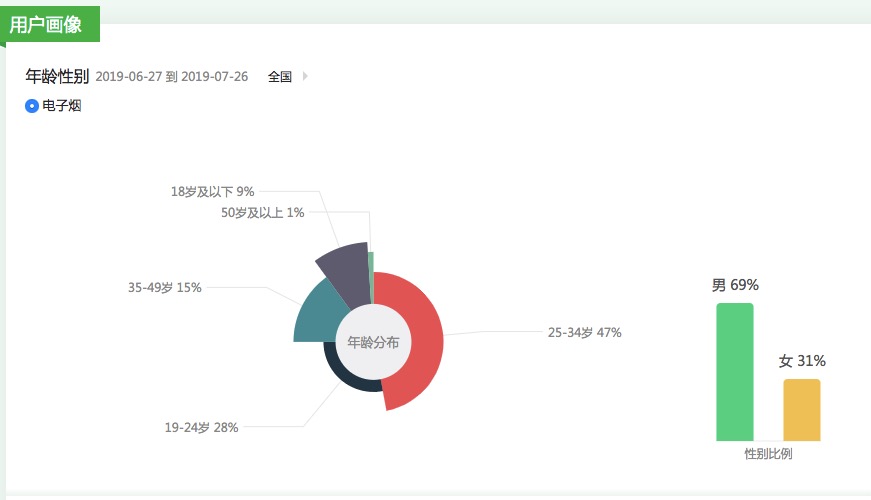Image resolution: width=871 pixels, height=500 pixels.
Task: Select the 电子烟 radio button
Action: point(32,106)
